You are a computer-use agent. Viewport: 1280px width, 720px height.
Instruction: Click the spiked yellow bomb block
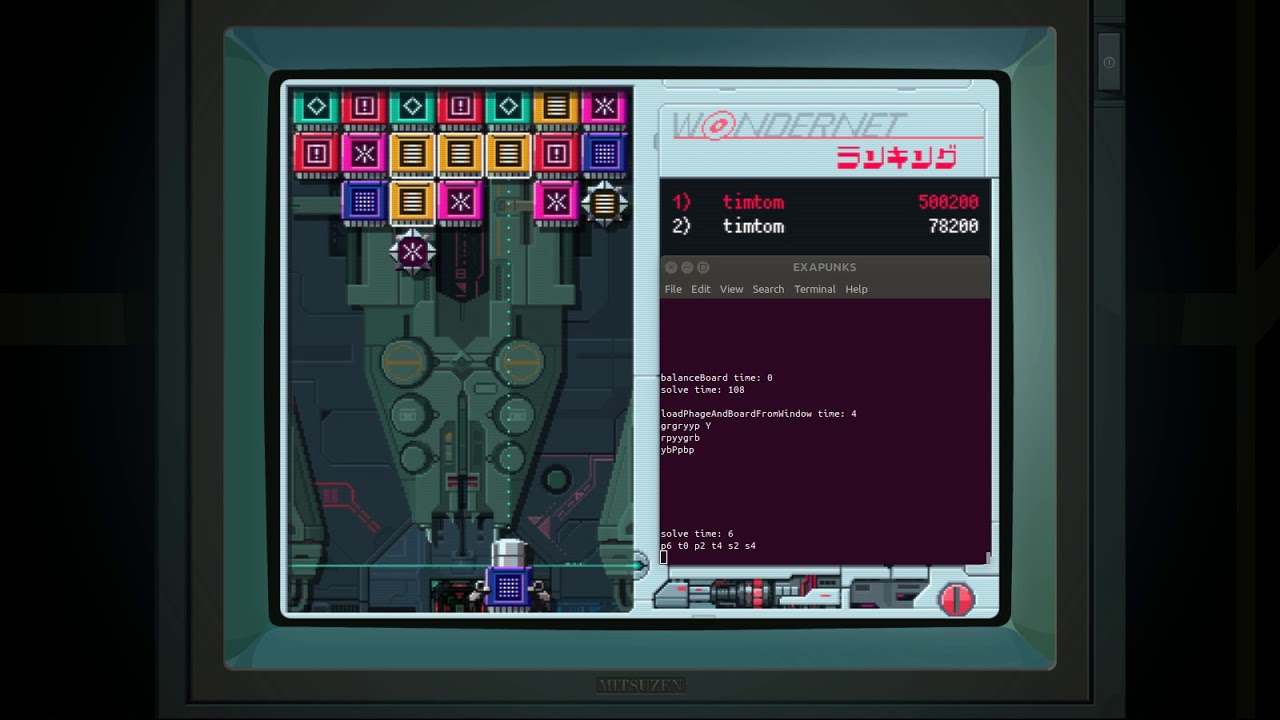[x=604, y=203]
